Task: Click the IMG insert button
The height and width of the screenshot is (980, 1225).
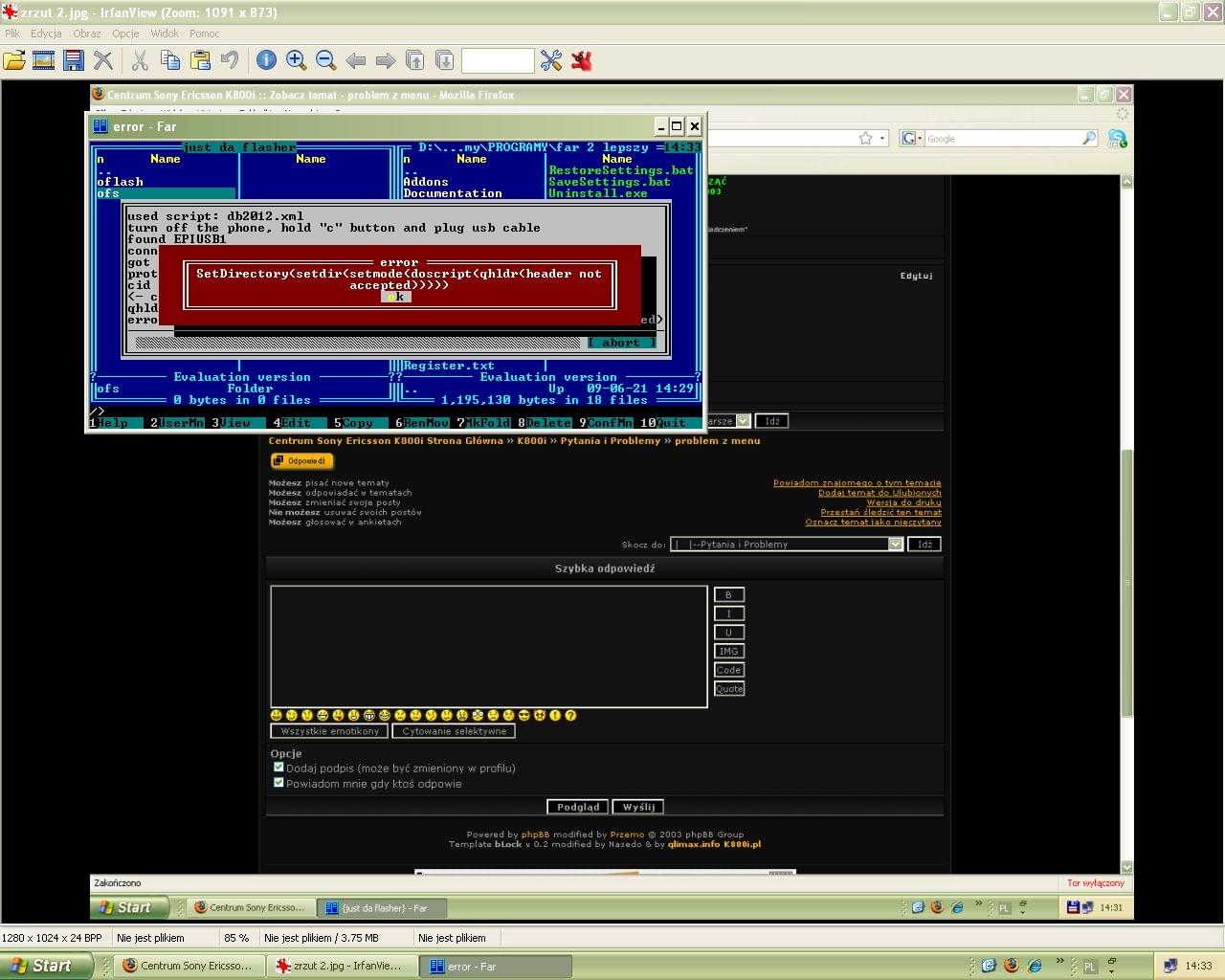Action: tap(728, 651)
